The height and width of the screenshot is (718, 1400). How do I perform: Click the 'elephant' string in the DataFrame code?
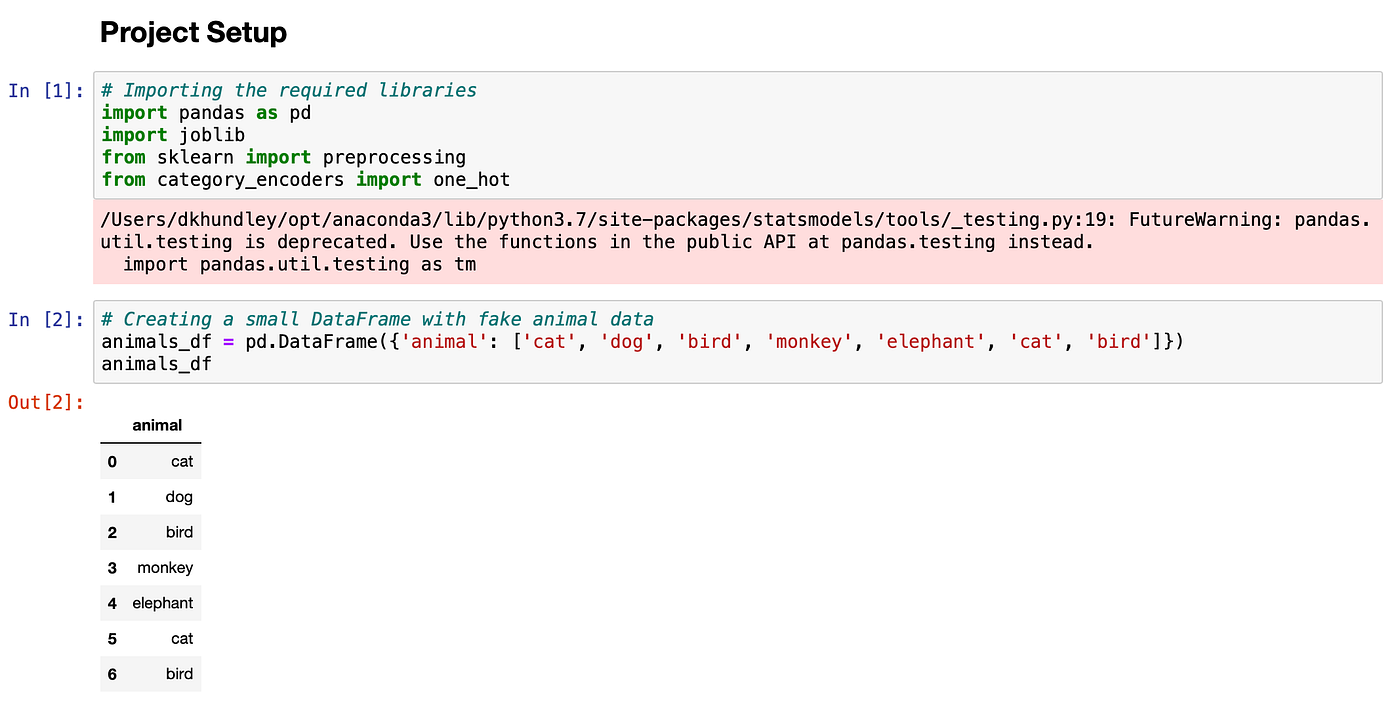point(932,341)
